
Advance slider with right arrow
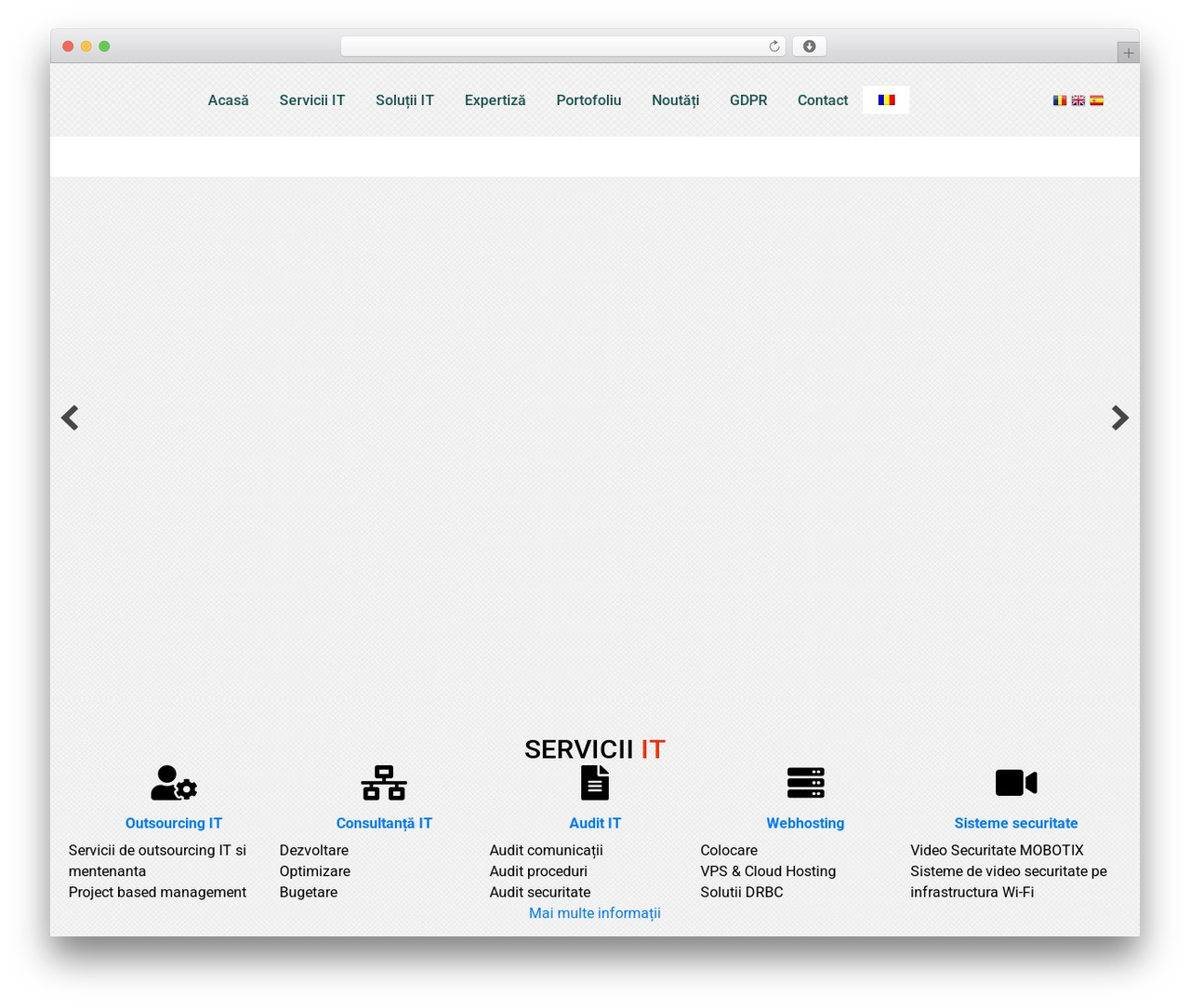tap(1120, 418)
